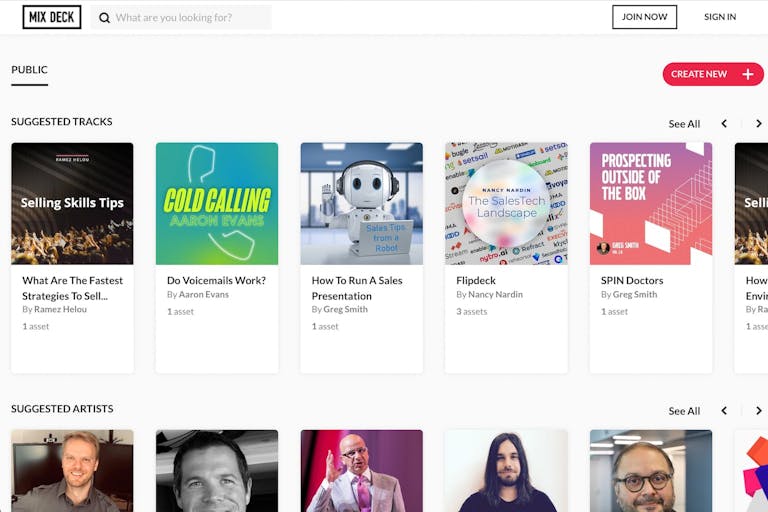
Task: Open the Prospecting Outside of the Box cover
Action: click(x=651, y=203)
